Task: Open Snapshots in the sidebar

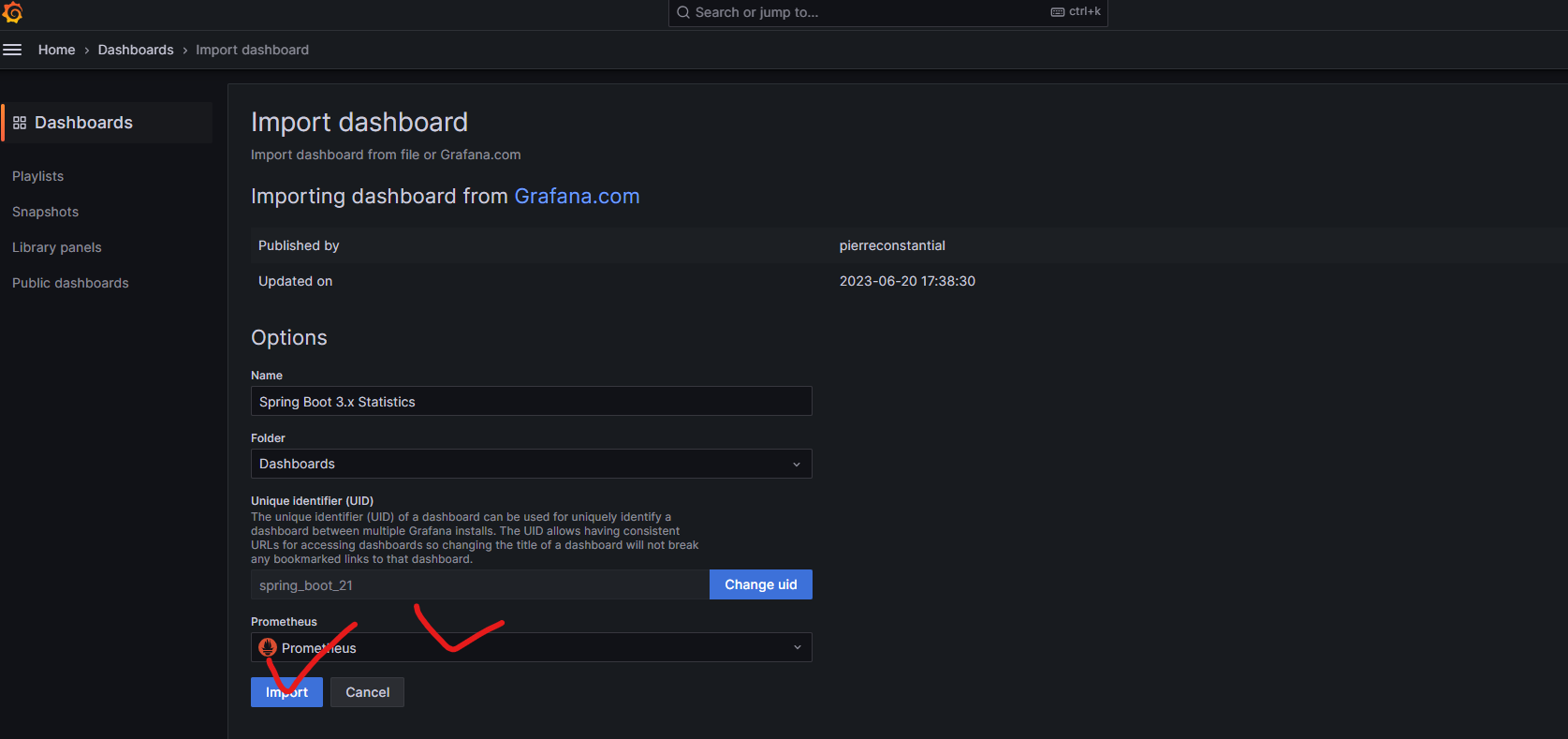Action: tap(45, 212)
